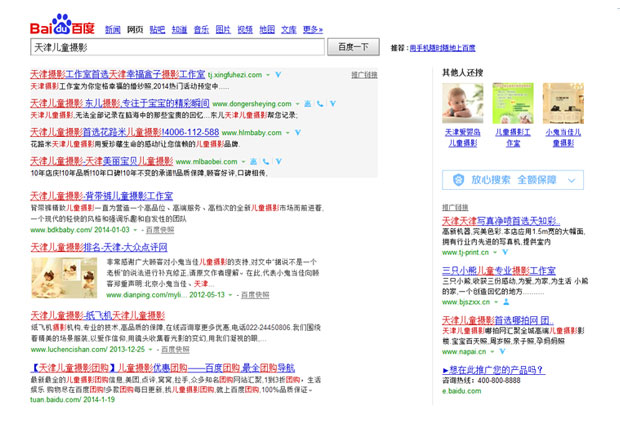Click the green 儿童摄影工作室 thumbnail
Screen dimensions: 620x436
(513, 103)
